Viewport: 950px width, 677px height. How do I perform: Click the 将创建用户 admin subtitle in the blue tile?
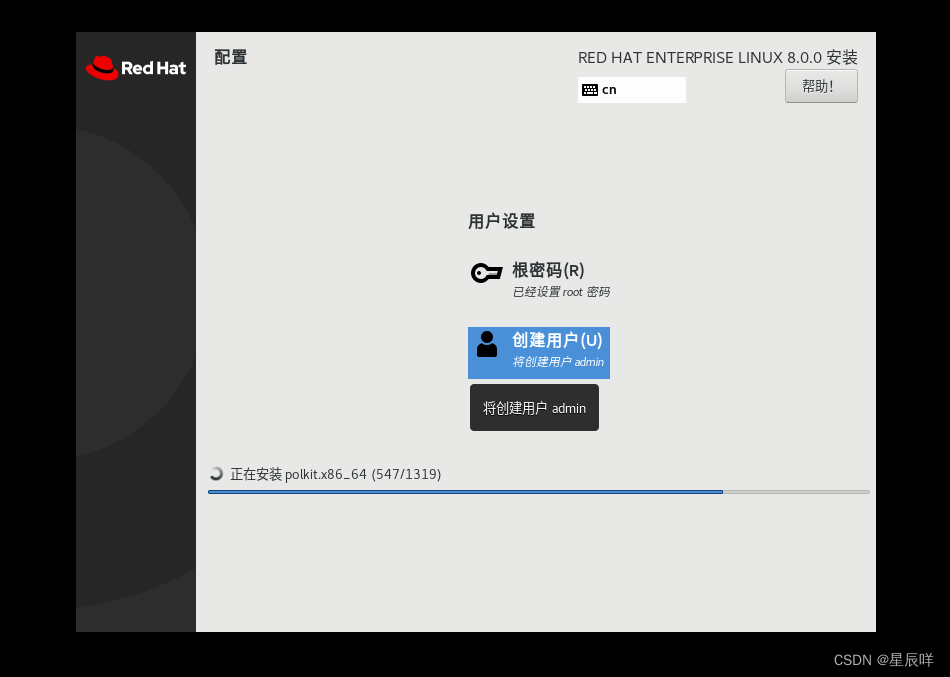(558, 362)
